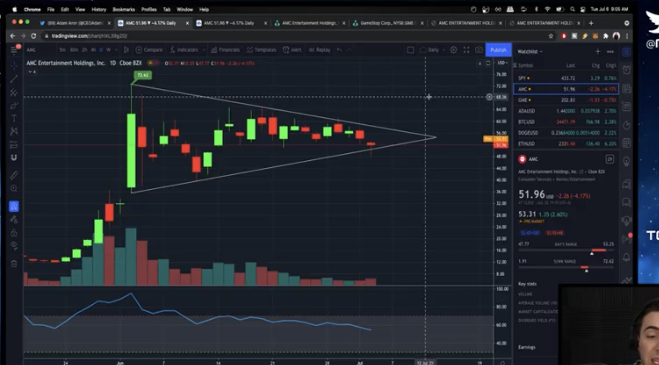The height and width of the screenshot is (365, 659).
Task: Select SPY row in the watchlist
Action: click(x=566, y=78)
